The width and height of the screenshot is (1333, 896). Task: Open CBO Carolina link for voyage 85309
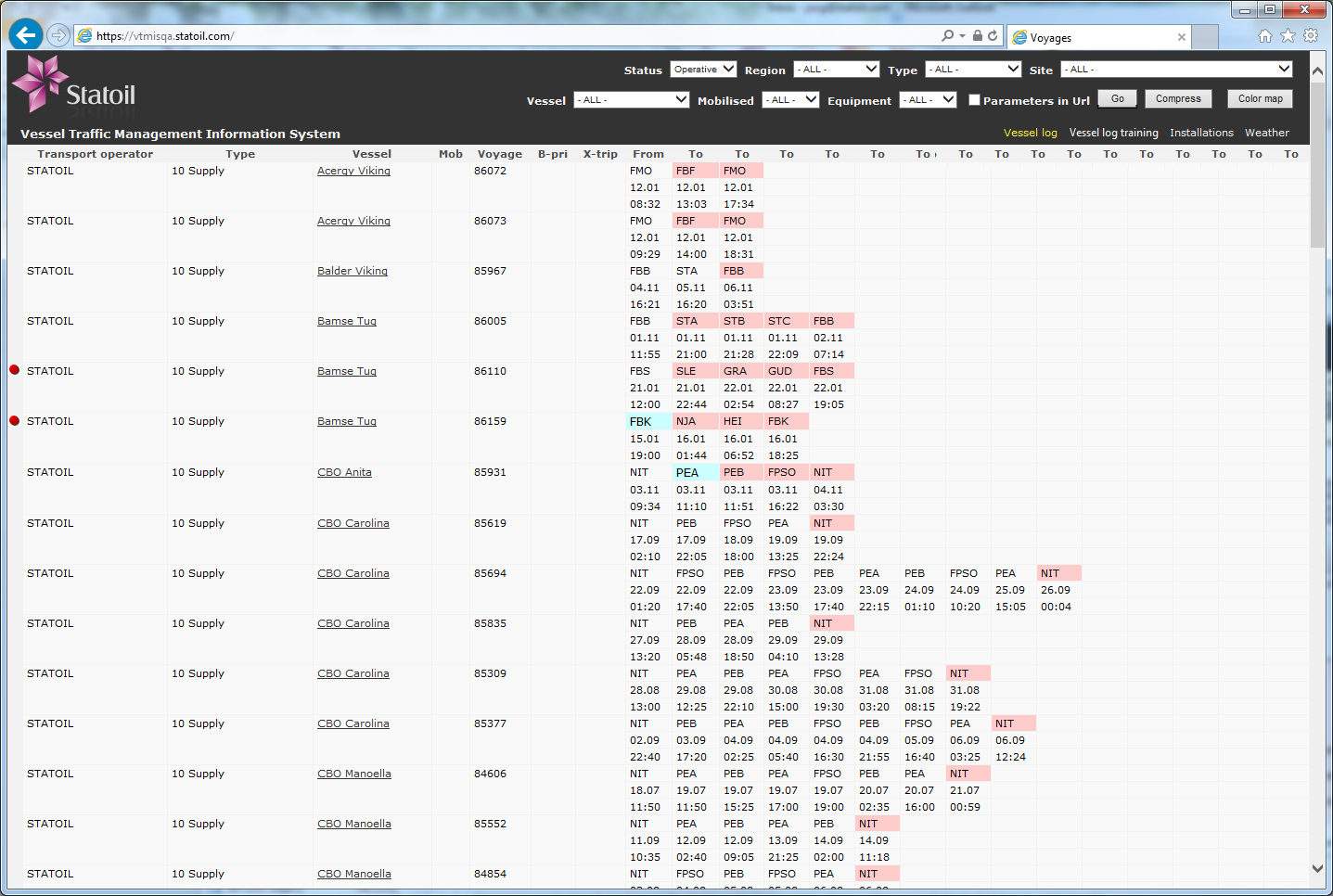click(x=353, y=673)
